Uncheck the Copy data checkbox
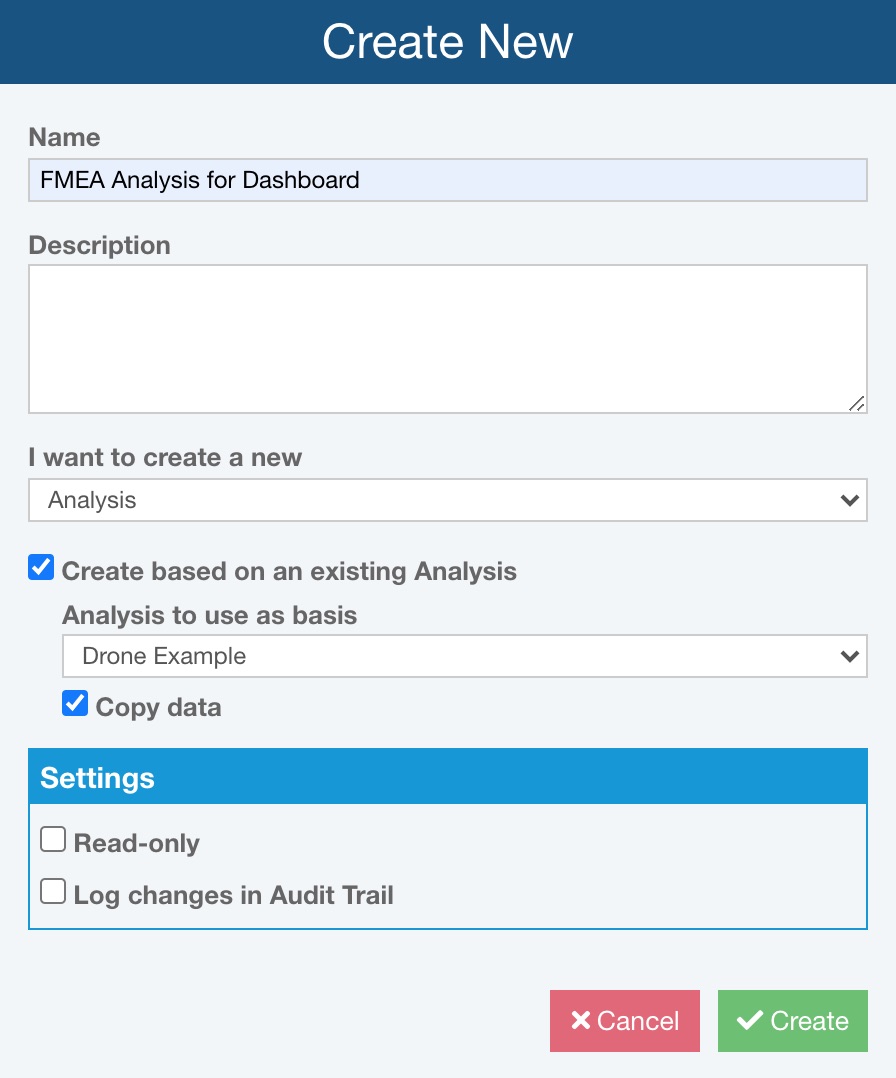 click(x=75, y=703)
